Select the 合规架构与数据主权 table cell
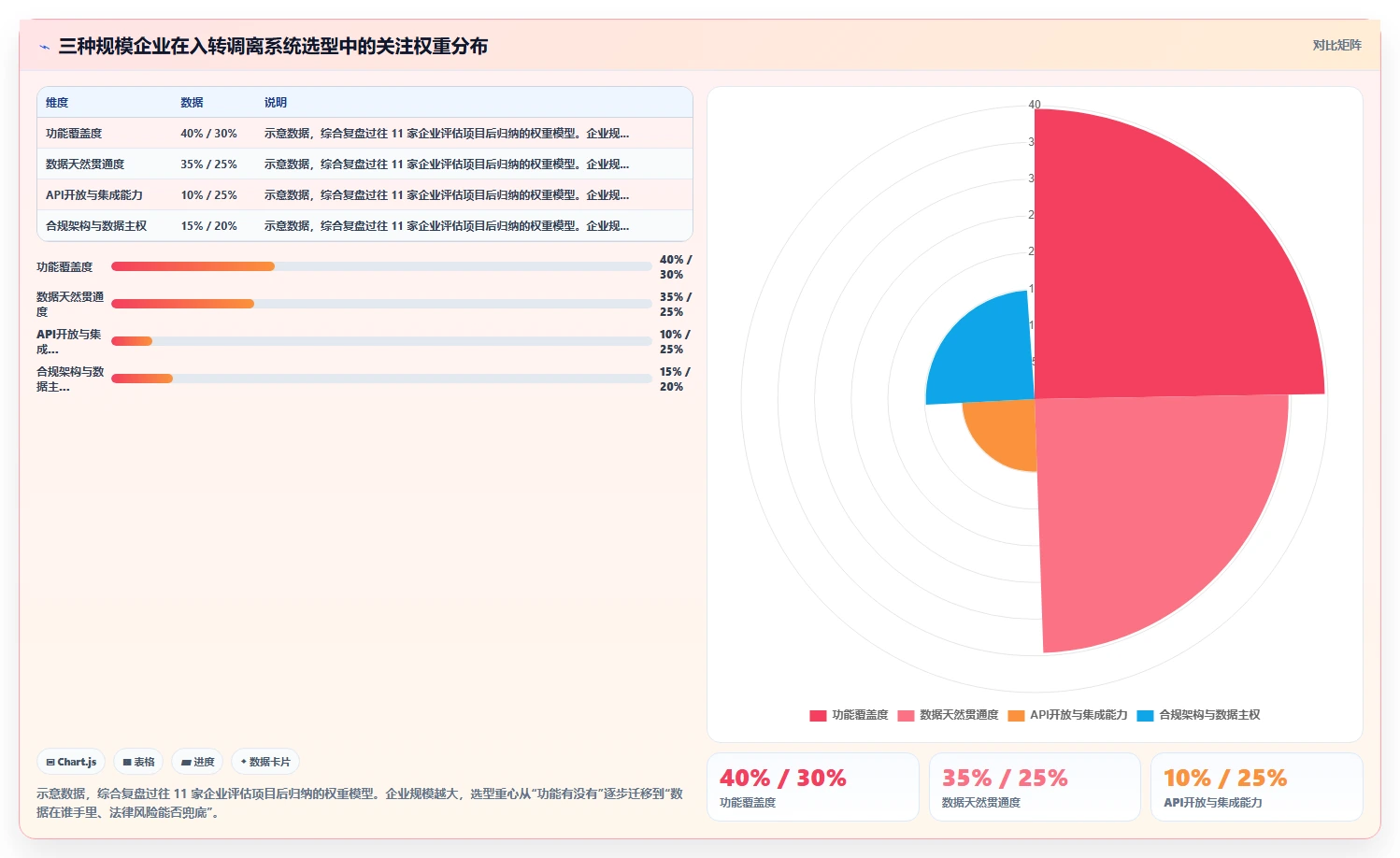The height and width of the screenshot is (858, 1400). click(105, 226)
